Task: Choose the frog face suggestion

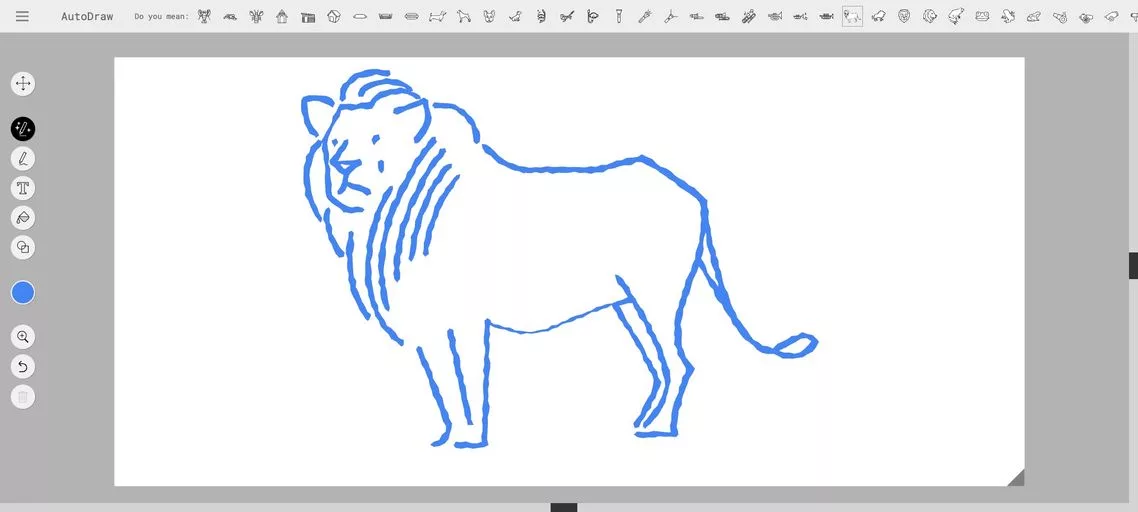Action: pos(982,16)
